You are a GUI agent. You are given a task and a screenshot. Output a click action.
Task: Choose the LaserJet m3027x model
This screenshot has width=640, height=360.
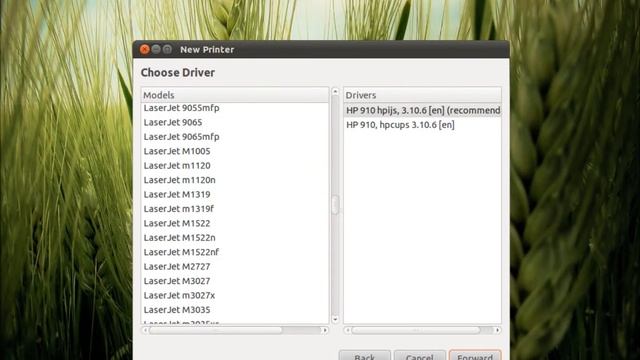[235, 296]
